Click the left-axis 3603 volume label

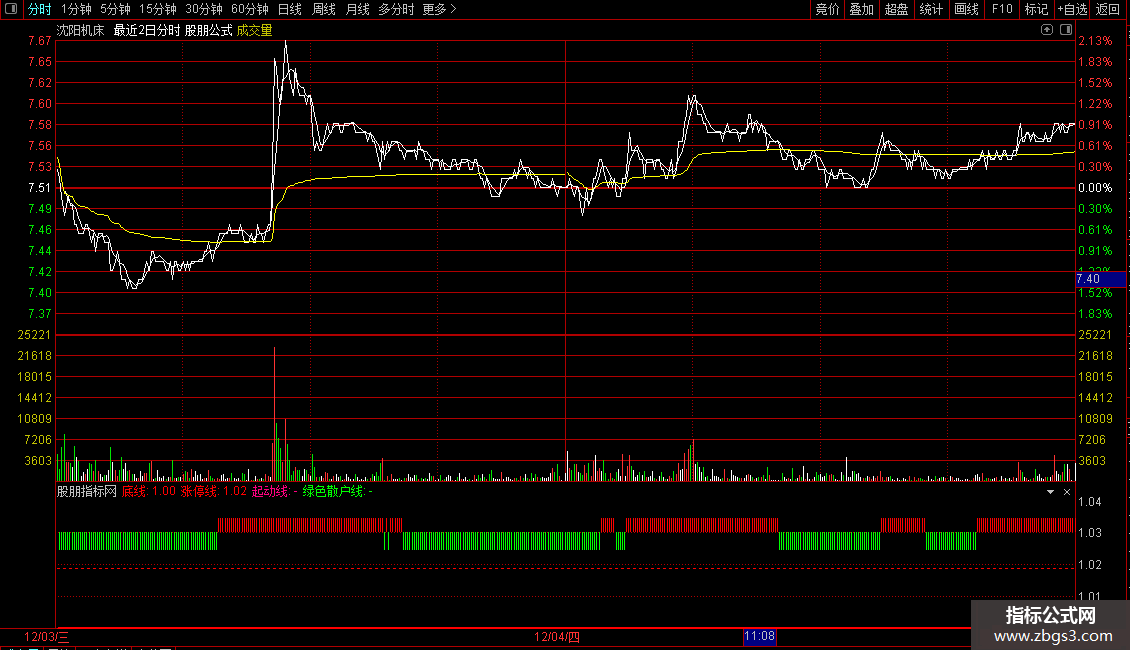pyautogui.click(x=38, y=461)
